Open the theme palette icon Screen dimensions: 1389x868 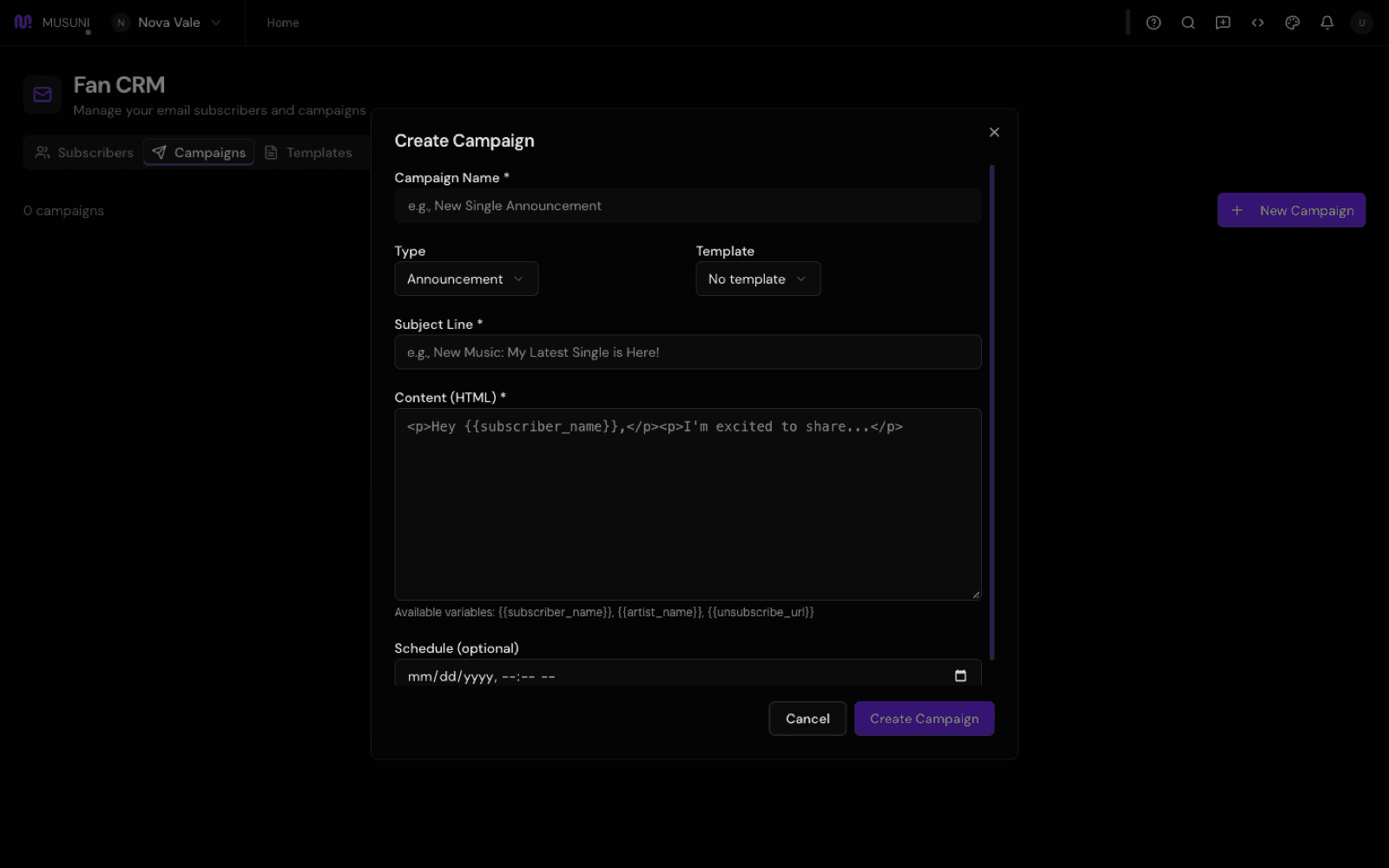[x=1292, y=23]
